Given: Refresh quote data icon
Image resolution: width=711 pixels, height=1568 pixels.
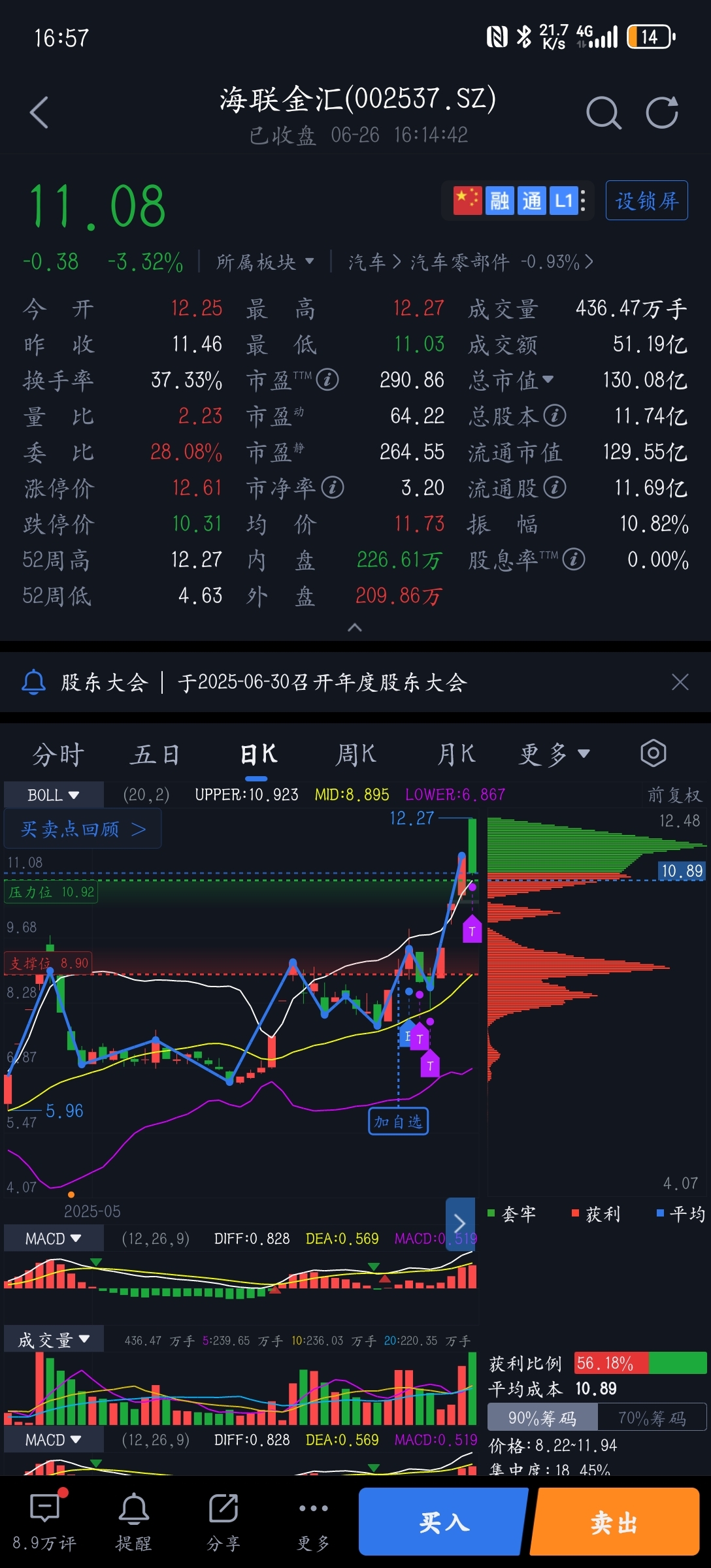Looking at the screenshot, I should coord(663,112).
